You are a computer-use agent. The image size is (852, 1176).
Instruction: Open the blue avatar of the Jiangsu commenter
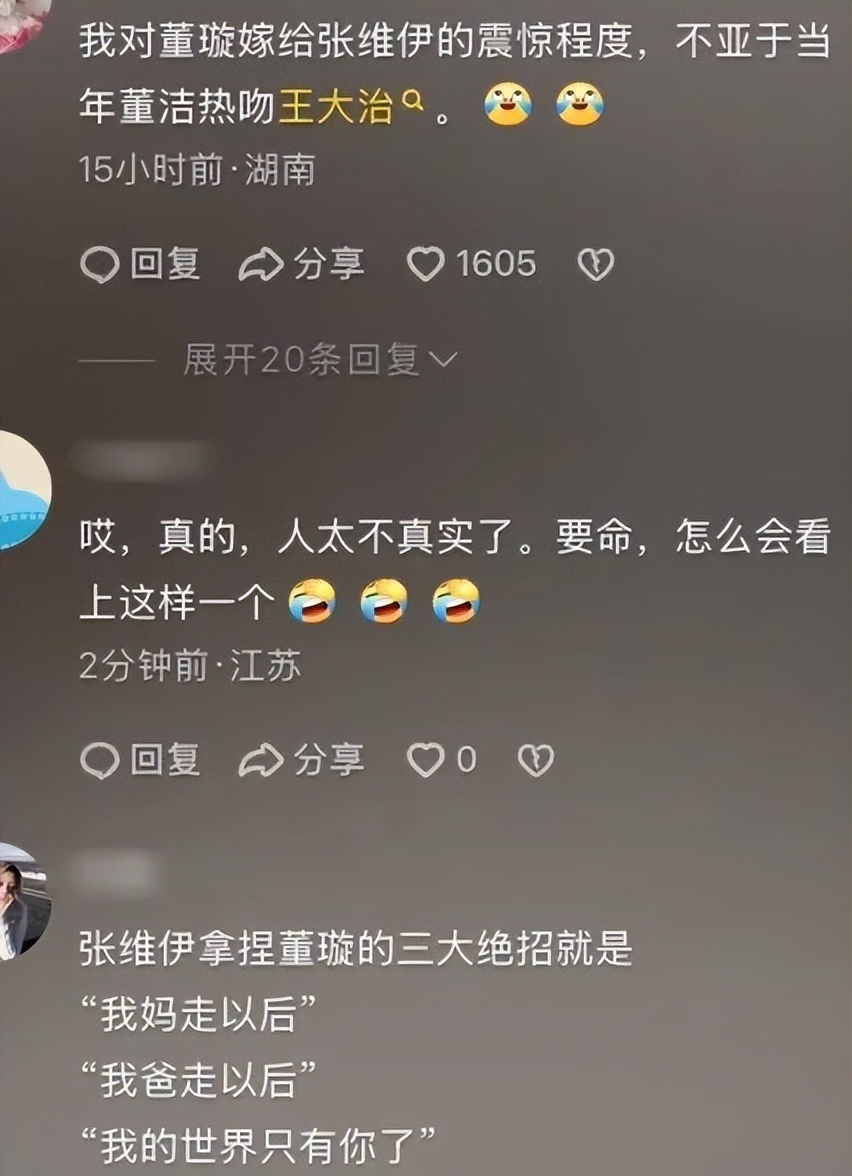tap(22, 490)
